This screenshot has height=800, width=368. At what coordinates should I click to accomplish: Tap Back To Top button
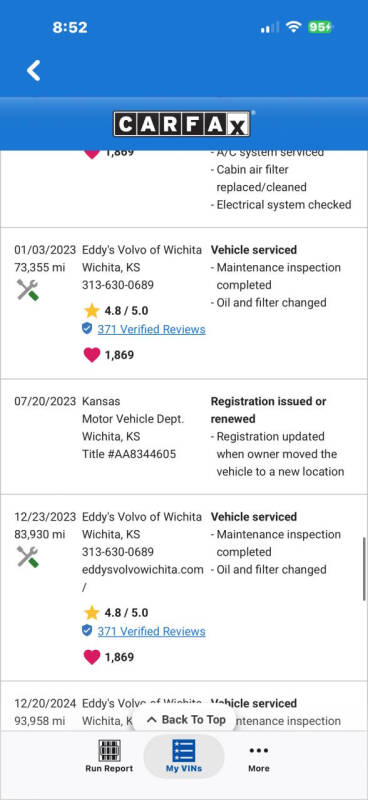(186, 720)
